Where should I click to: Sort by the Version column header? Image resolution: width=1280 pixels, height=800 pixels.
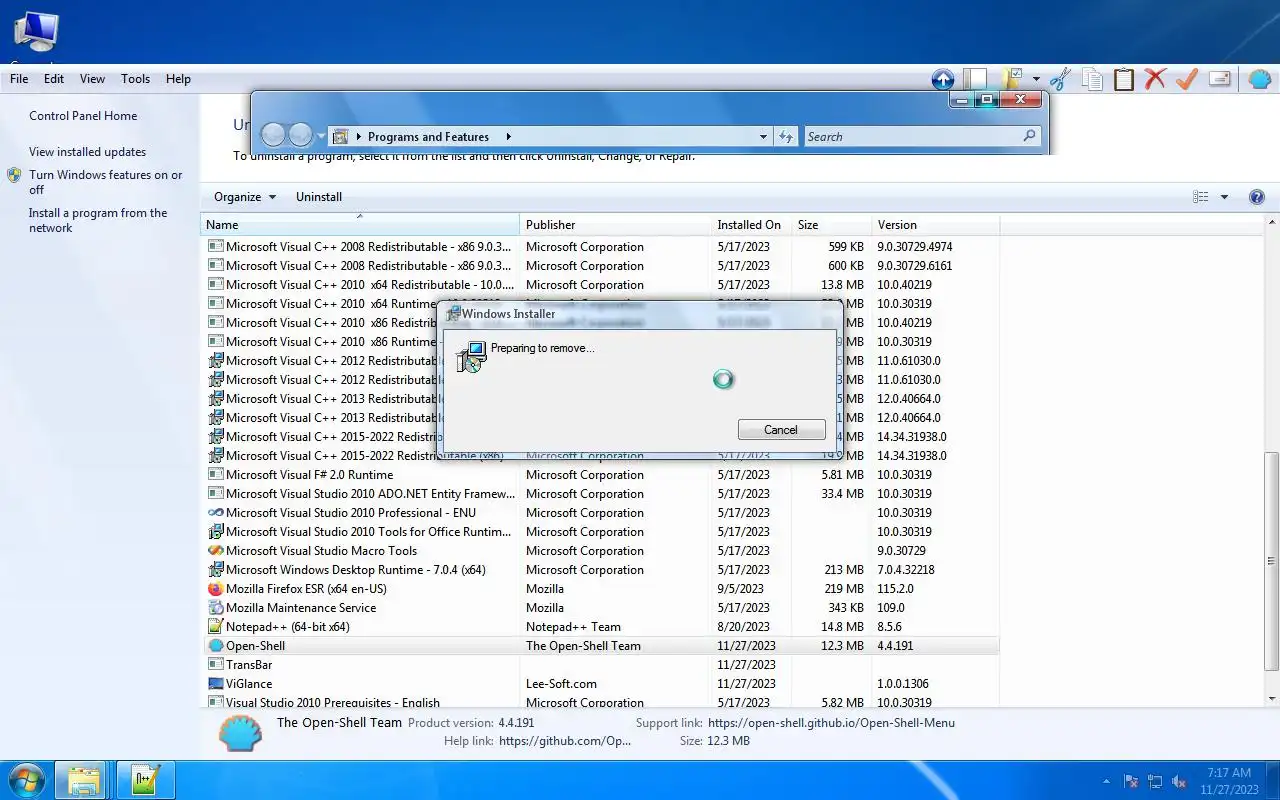(x=935, y=225)
